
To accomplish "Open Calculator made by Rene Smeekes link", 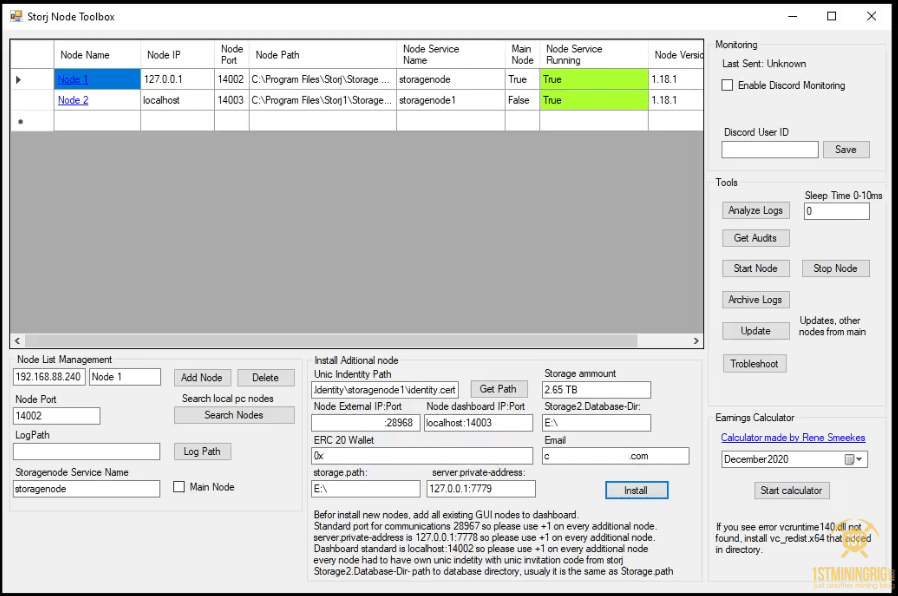I will [793, 437].
